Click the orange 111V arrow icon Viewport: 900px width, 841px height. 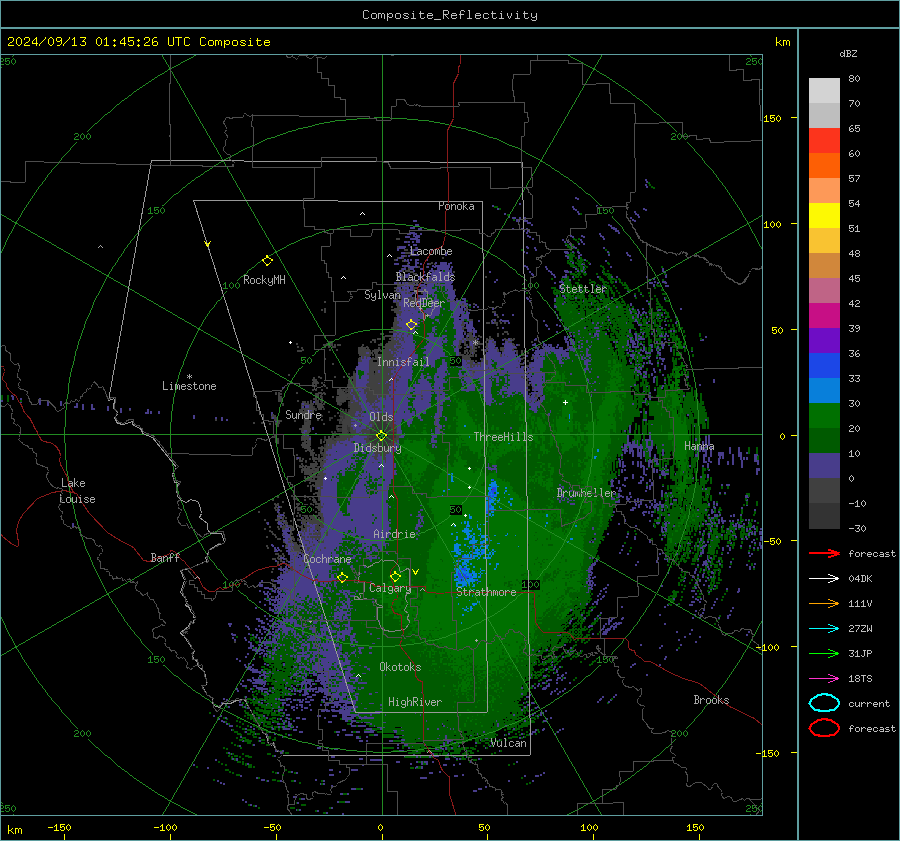point(824,603)
